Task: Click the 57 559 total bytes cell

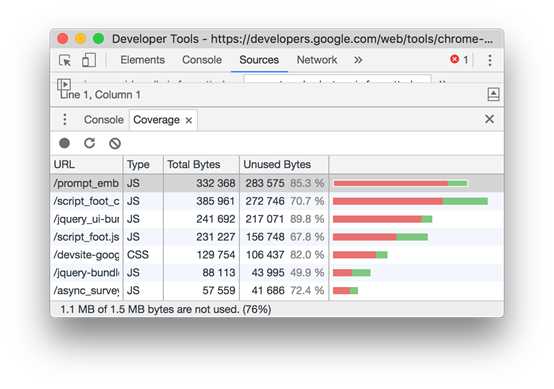Action: click(x=201, y=290)
